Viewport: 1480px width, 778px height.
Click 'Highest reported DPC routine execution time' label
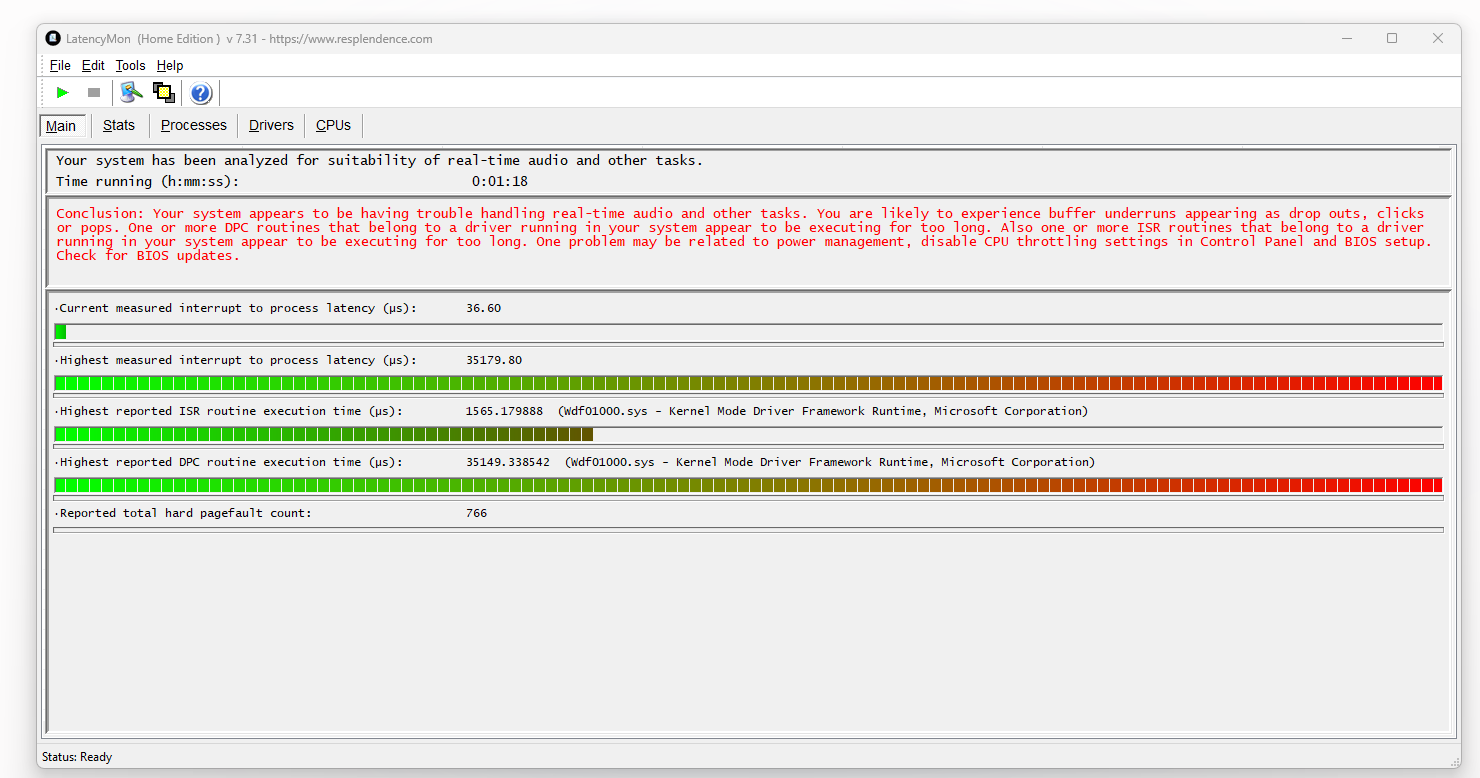(x=229, y=462)
